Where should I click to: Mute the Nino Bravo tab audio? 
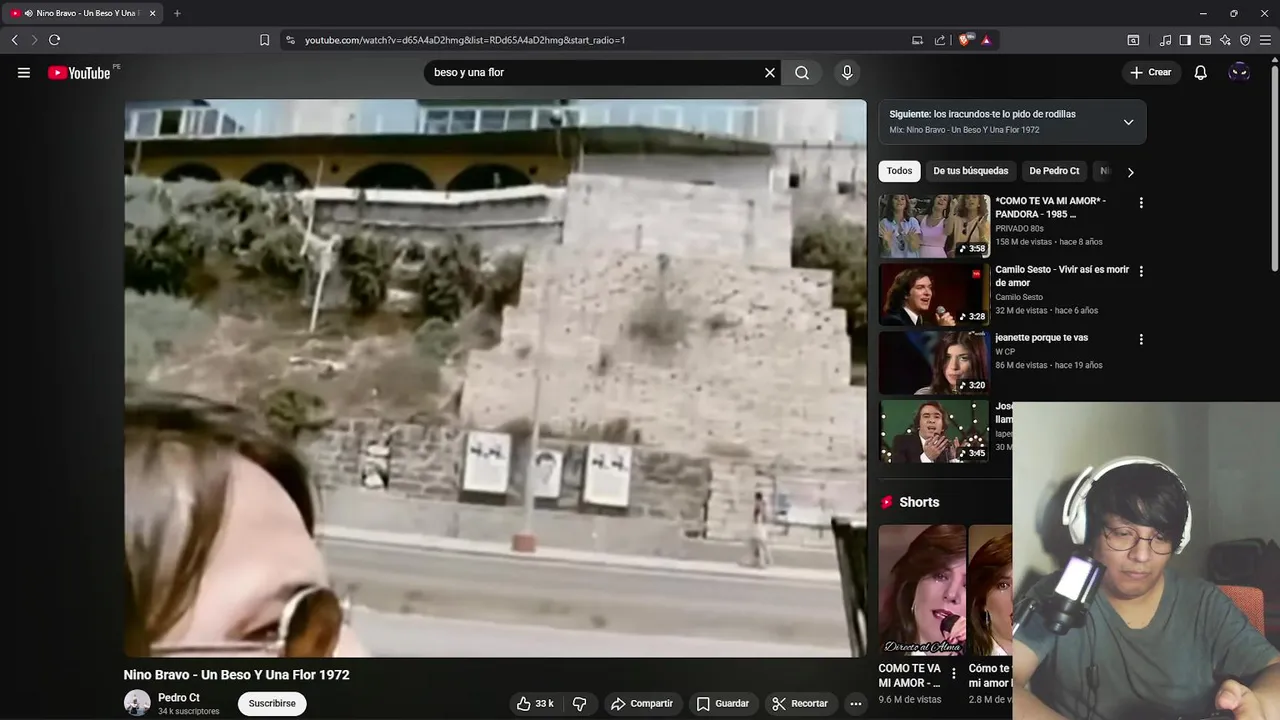pos(28,13)
